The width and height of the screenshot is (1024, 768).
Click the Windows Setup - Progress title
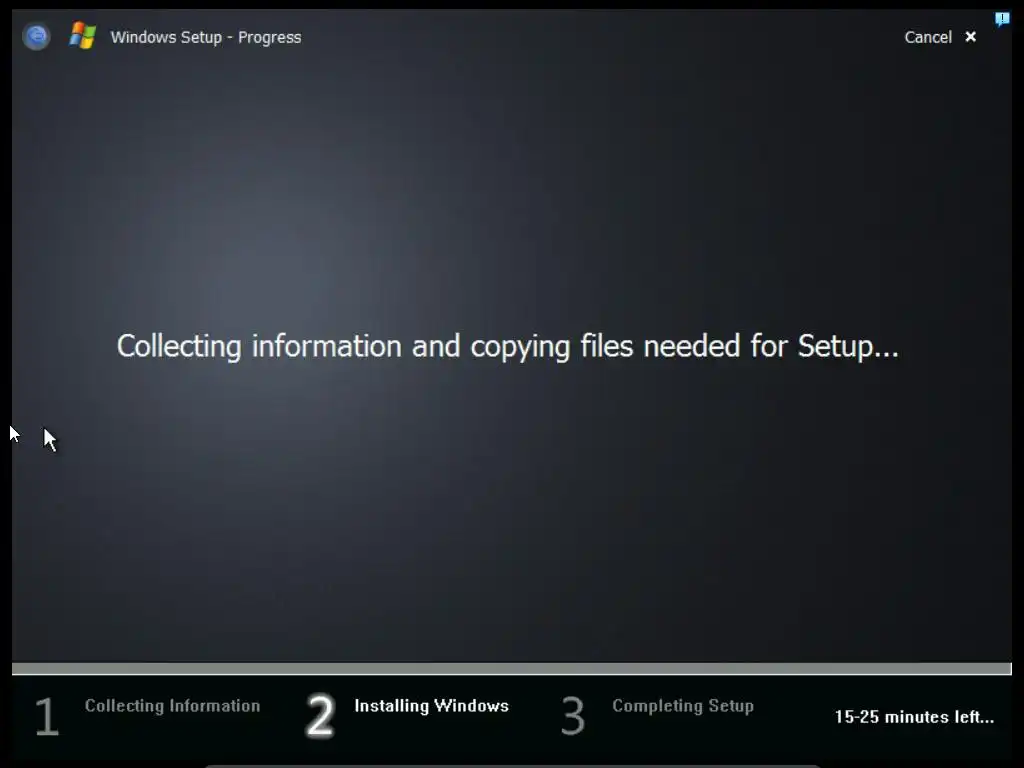206,37
